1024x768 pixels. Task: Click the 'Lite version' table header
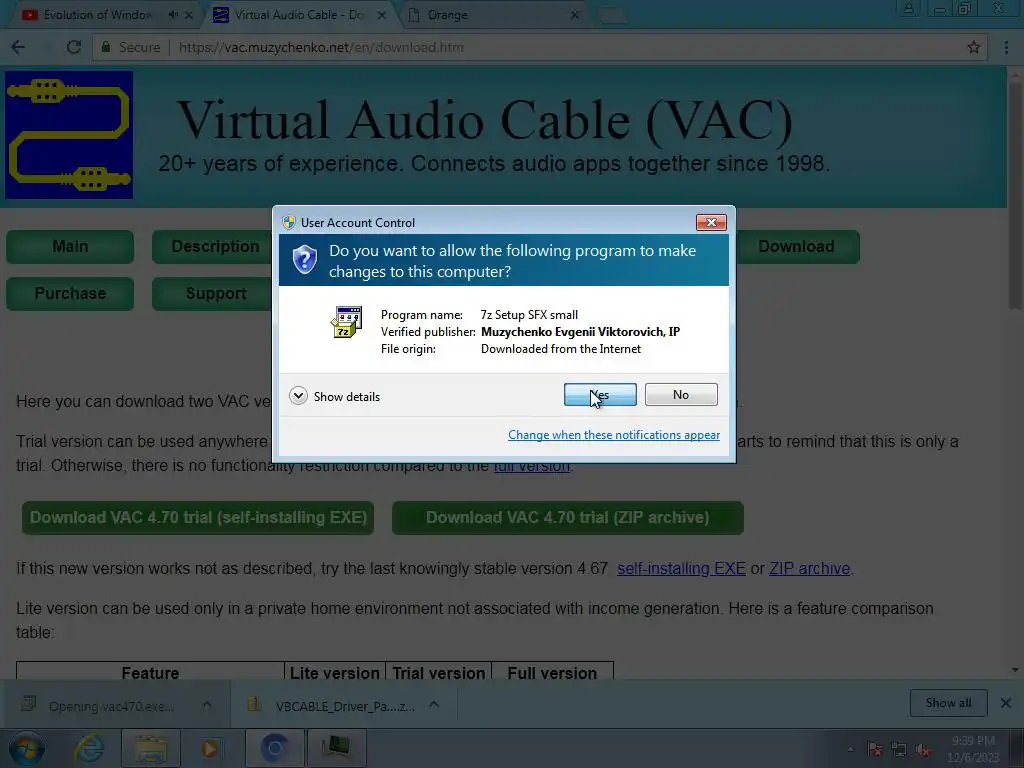click(x=334, y=673)
